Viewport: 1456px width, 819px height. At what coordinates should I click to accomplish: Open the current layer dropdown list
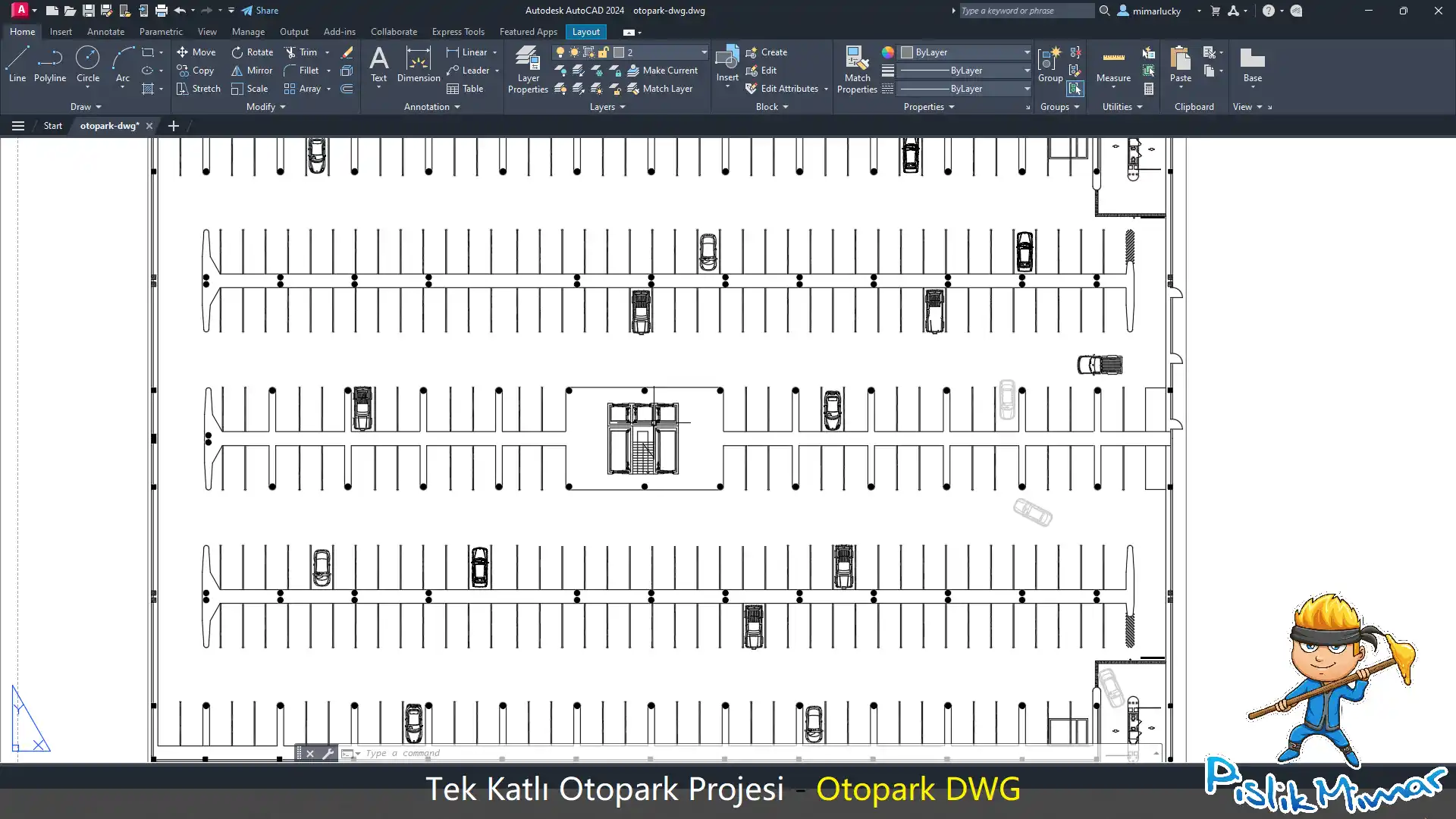point(703,52)
